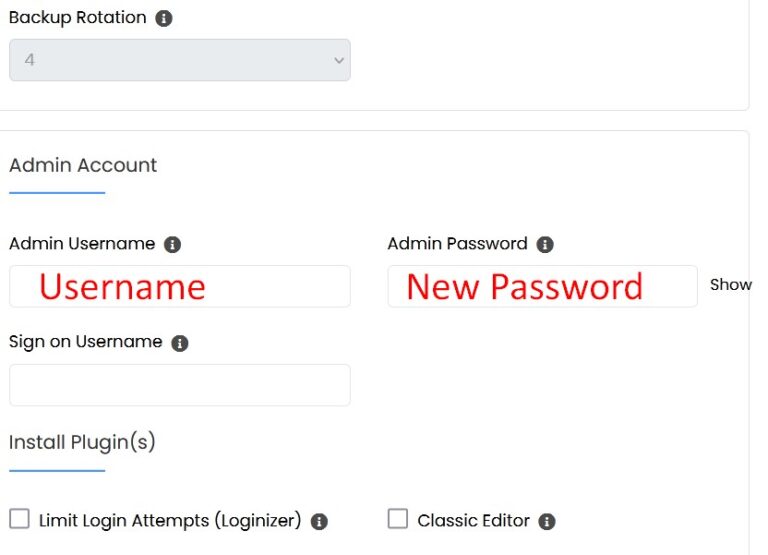
Task: Click the Limit Login Attempts (Loginizer) label text
Action: tap(170, 521)
